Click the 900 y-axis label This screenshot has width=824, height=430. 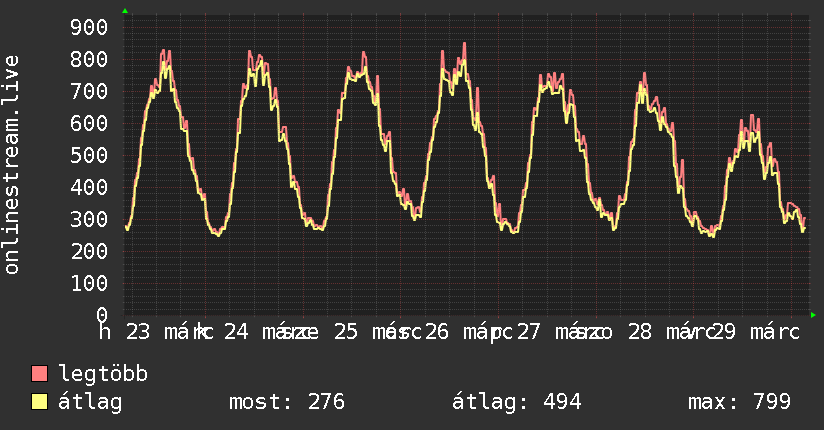(x=89, y=27)
